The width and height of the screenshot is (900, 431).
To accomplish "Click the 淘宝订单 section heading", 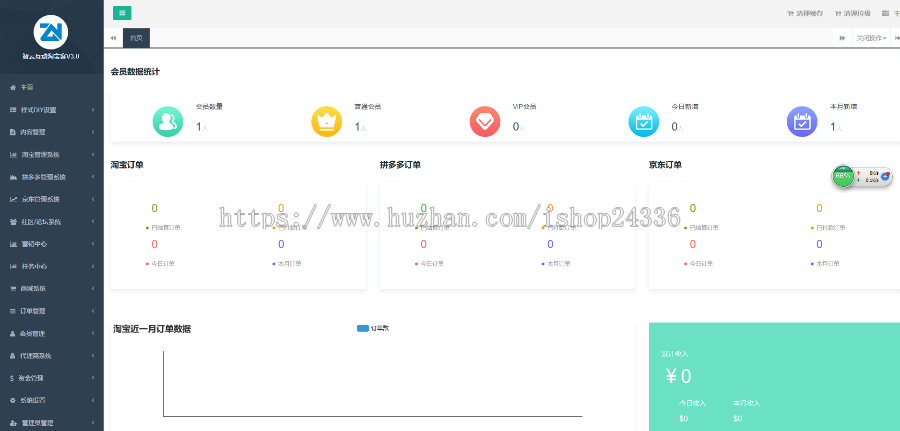I will pos(127,165).
